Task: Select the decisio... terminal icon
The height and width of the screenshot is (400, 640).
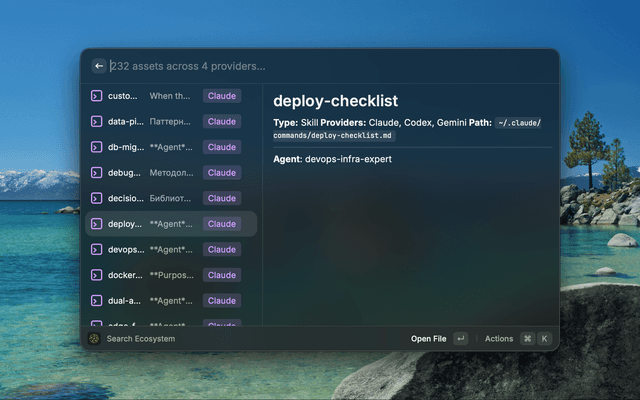Action: tap(96, 198)
